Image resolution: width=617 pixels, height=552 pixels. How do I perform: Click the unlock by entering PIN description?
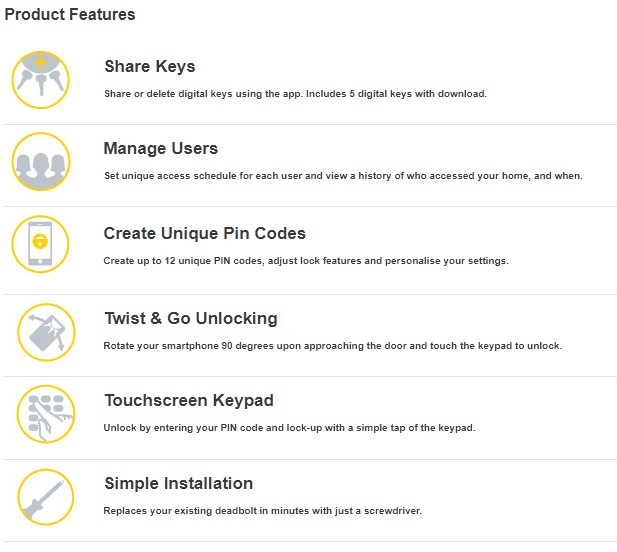pyautogui.click(x=289, y=428)
